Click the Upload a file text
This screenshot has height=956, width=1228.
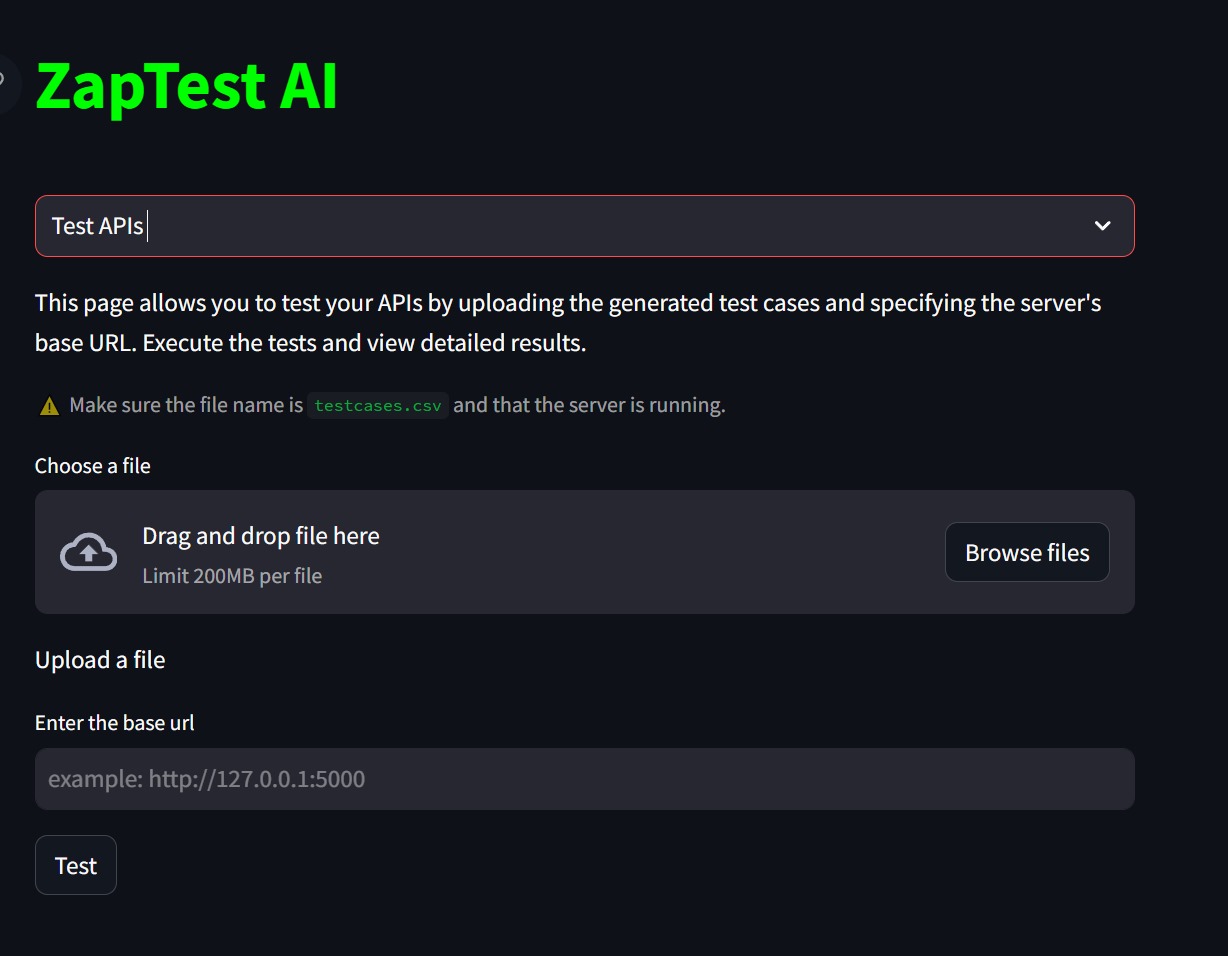click(100, 660)
